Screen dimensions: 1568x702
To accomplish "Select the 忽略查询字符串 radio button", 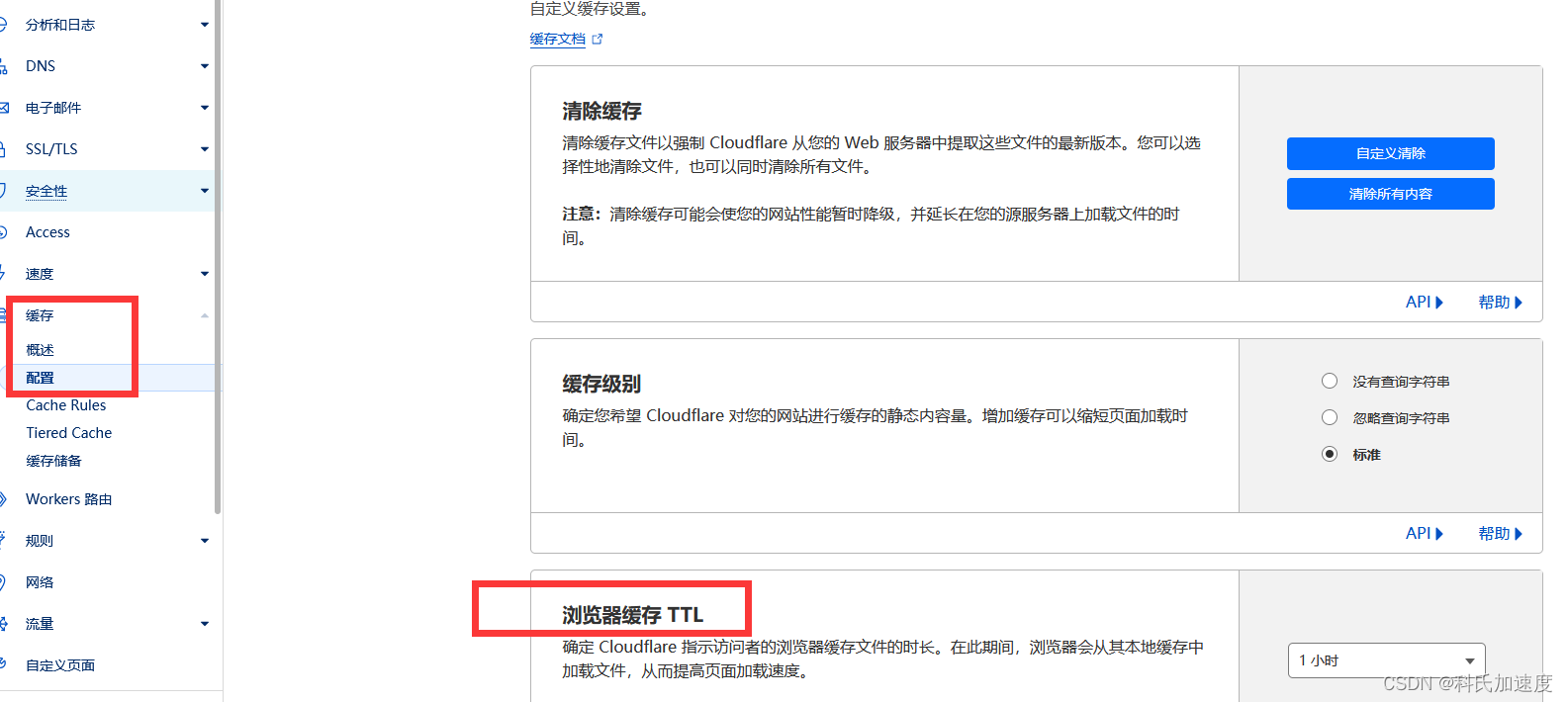I will (1330, 417).
